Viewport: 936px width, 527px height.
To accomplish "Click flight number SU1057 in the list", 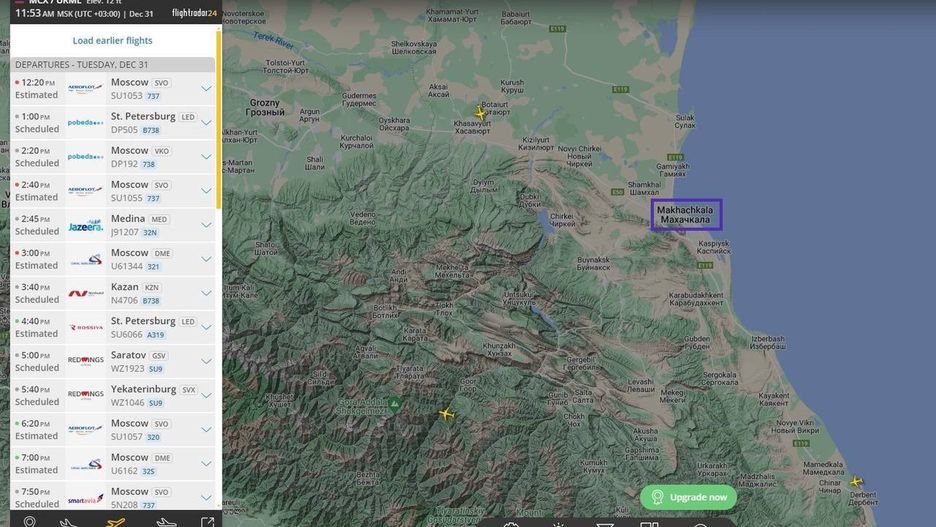I will pos(127,437).
